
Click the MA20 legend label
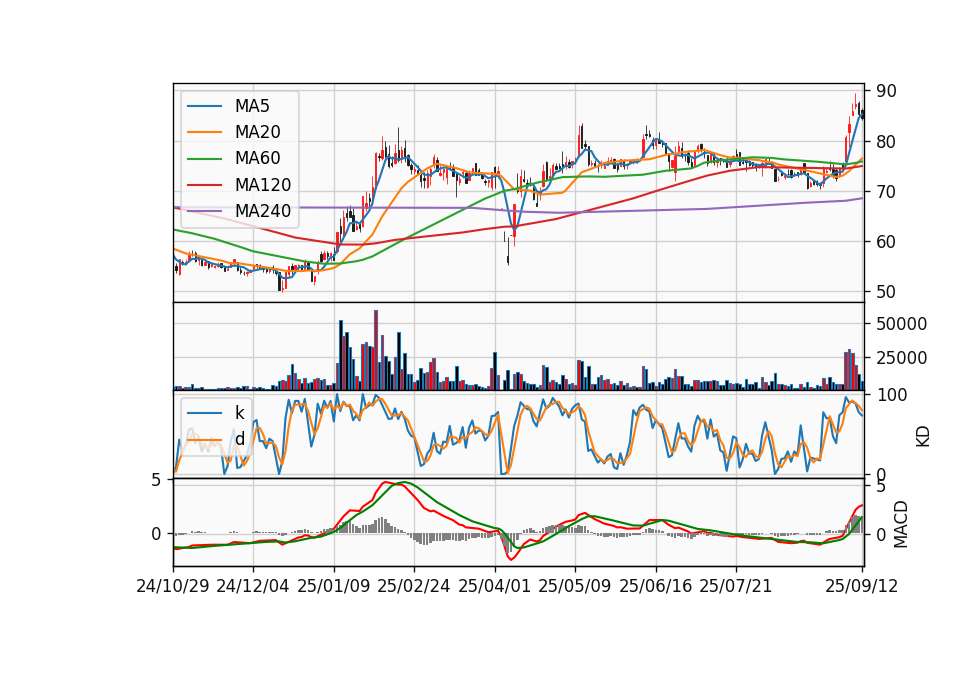tap(257, 132)
